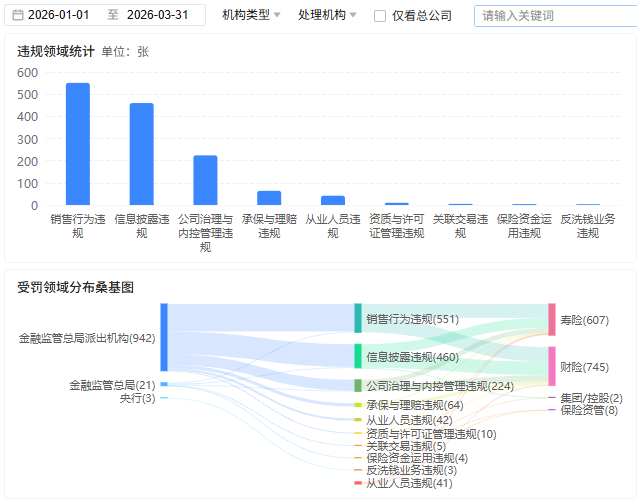Click the 公司治理与内控管理违规(224) Sankey node
Screen dimensions: 637x501
pos(358,385)
